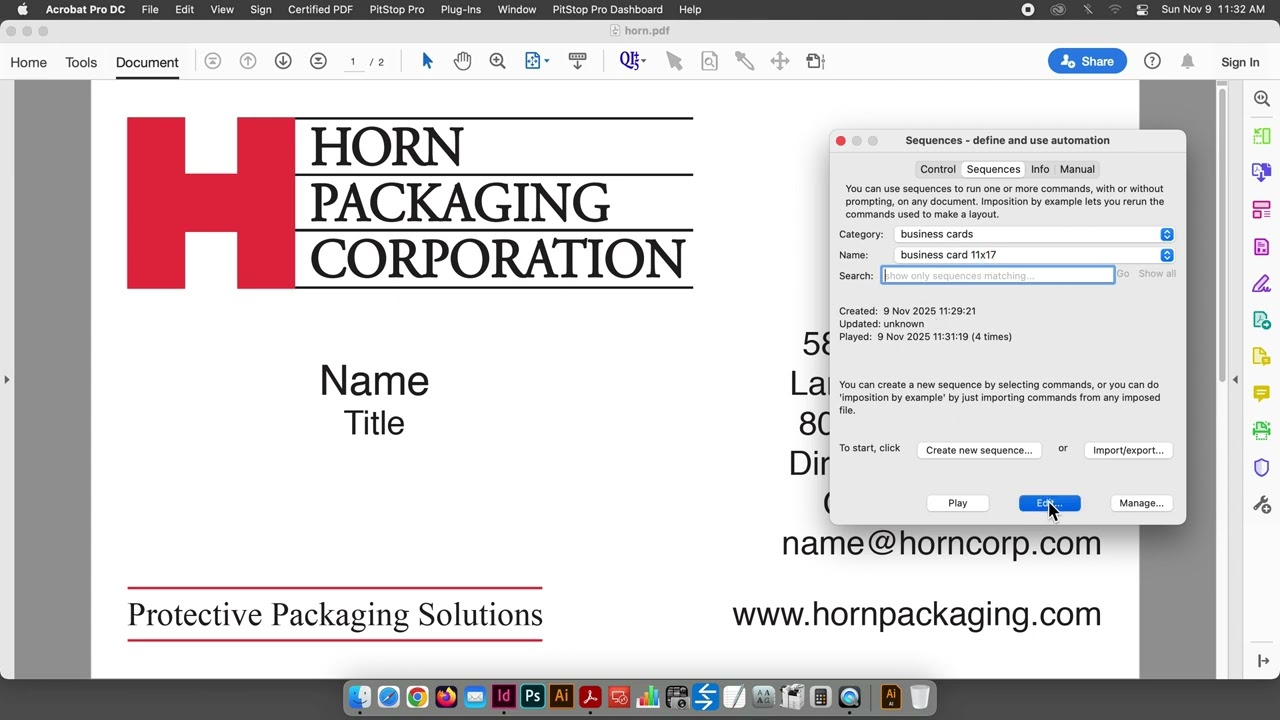Select the arrow selection tool

(x=427, y=61)
